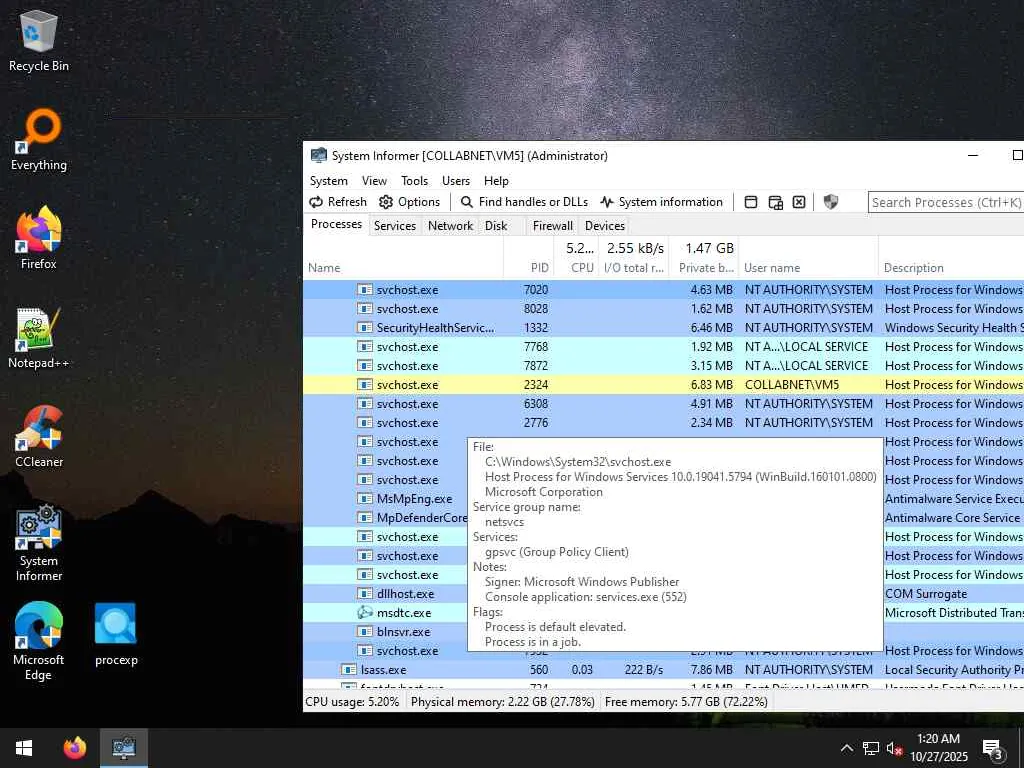Viewport: 1024px width, 768px height.
Task: Switch to the Firewall tab
Action: (552, 226)
